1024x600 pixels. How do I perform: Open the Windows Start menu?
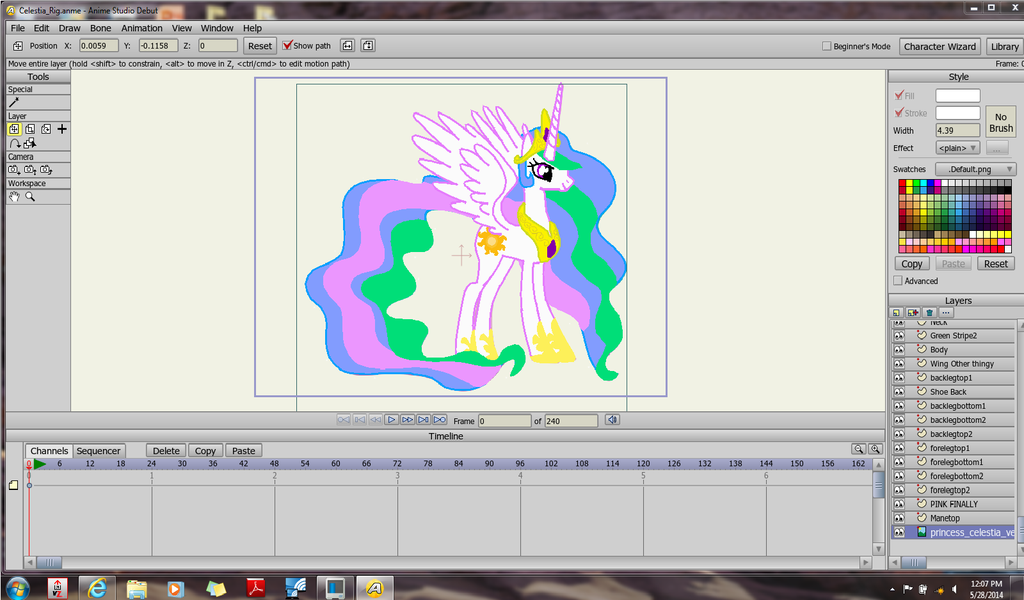[17, 588]
